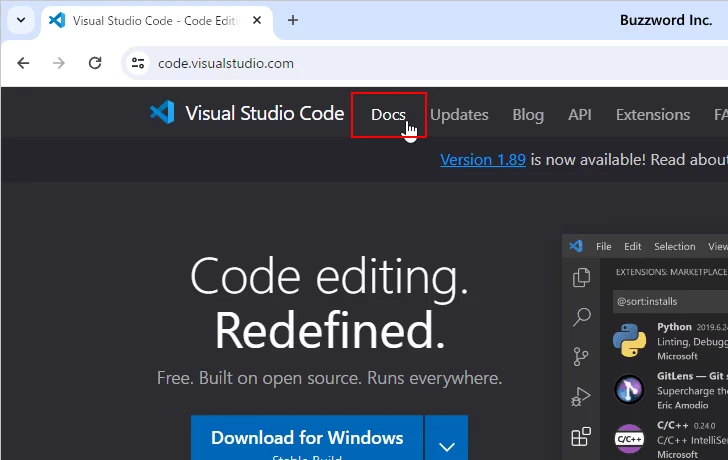Click the Python extension icon
Viewport: 728px width, 460px height.
629,340
